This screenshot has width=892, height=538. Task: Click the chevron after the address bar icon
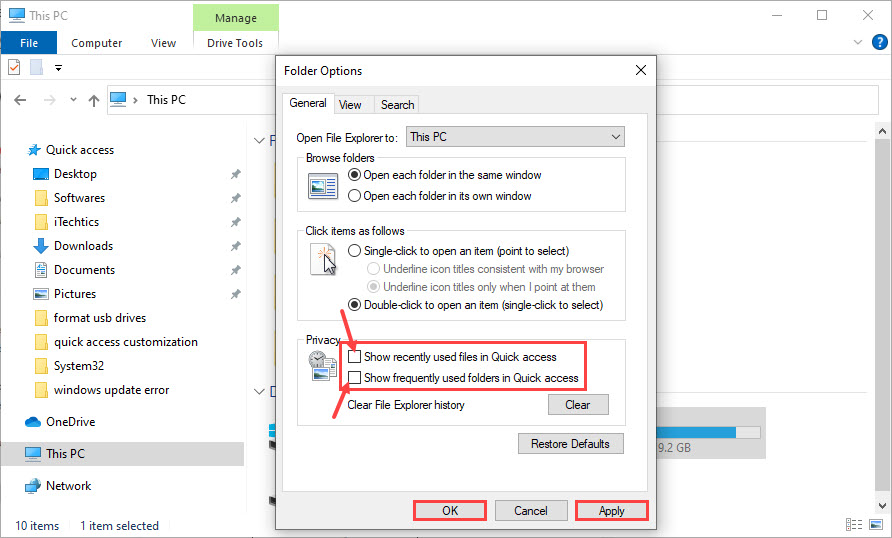click(135, 100)
